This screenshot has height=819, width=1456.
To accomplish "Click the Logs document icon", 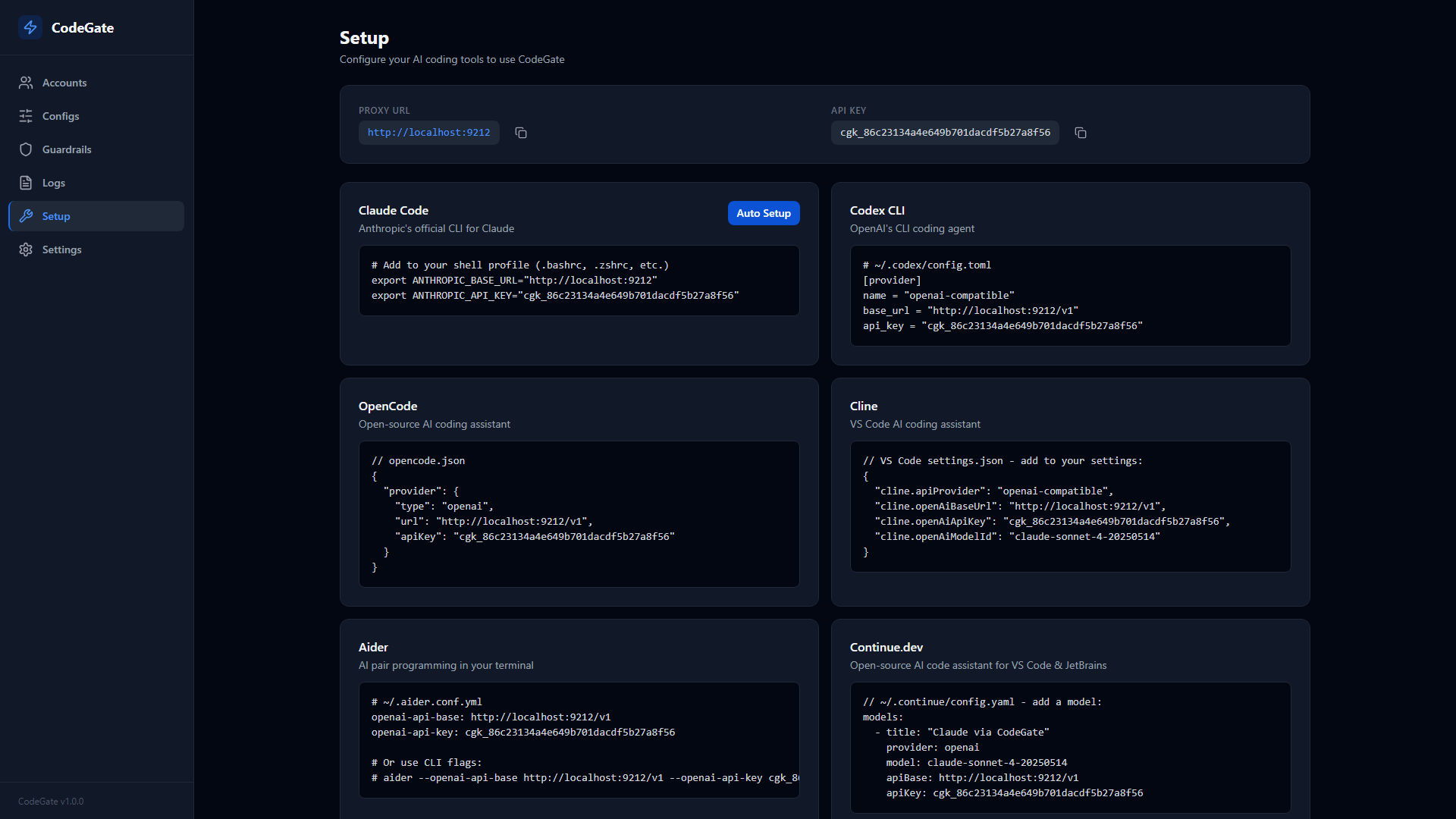I will tap(26, 183).
